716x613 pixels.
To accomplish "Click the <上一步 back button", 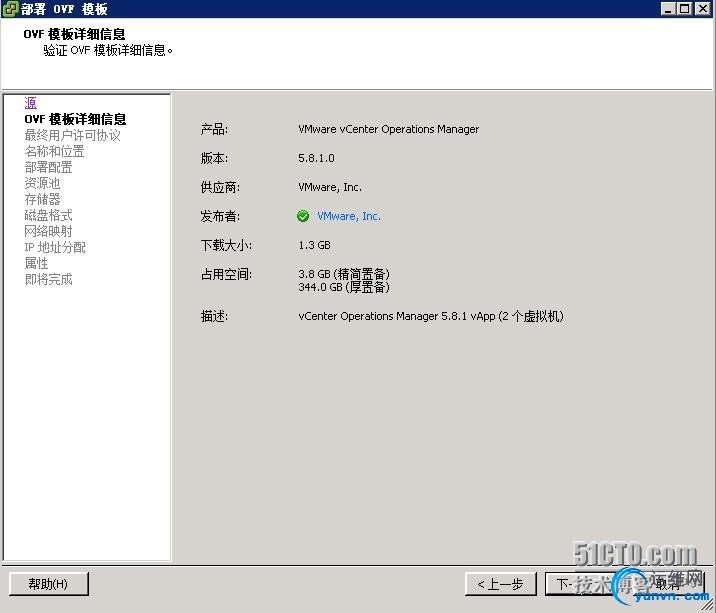I will pos(500,584).
